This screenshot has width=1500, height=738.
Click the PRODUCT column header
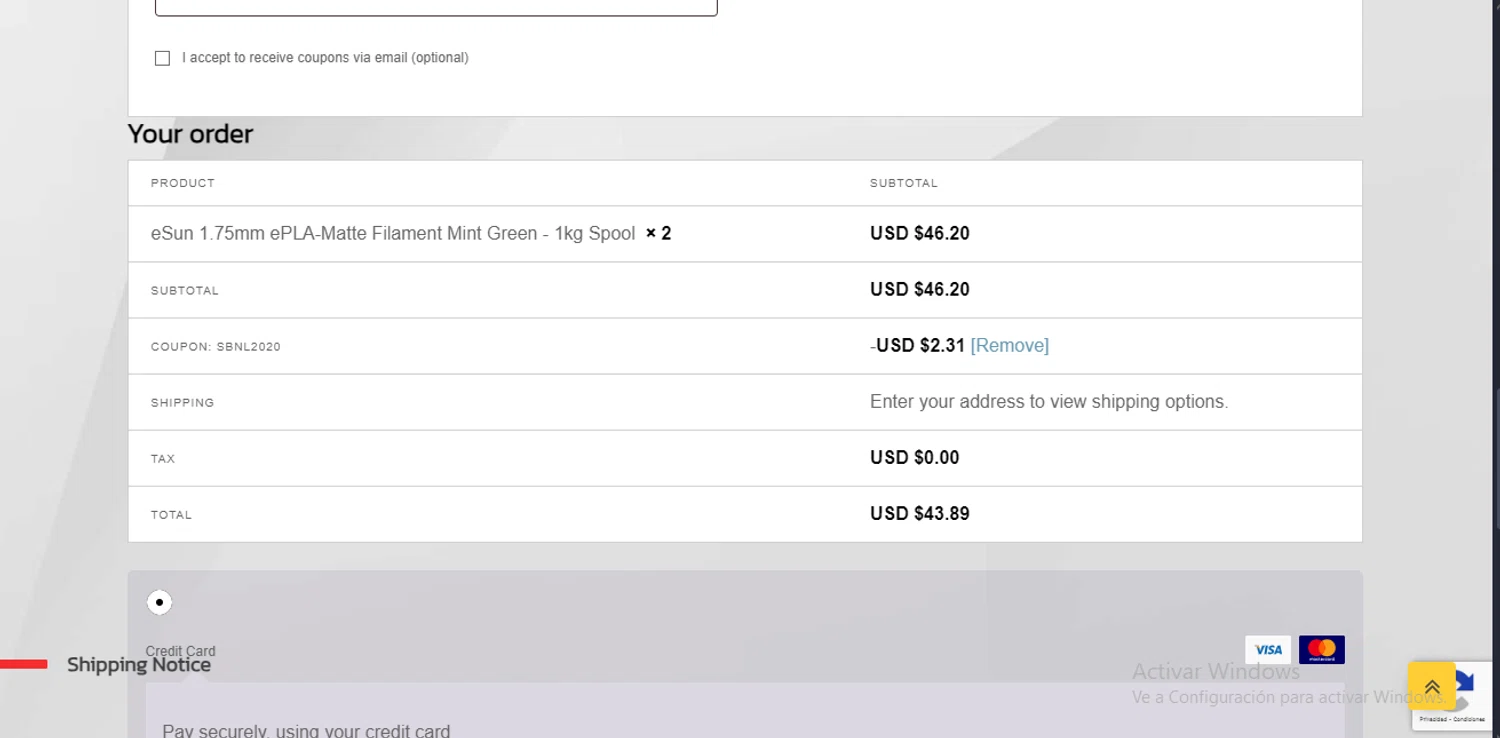click(x=183, y=183)
